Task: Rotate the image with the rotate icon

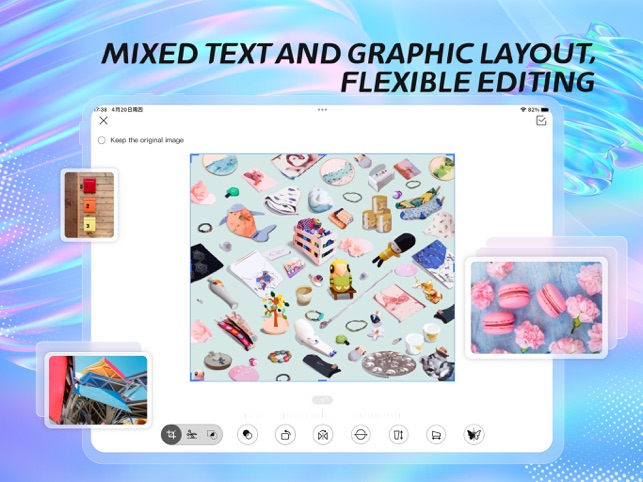Action: [x=285, y=434]
